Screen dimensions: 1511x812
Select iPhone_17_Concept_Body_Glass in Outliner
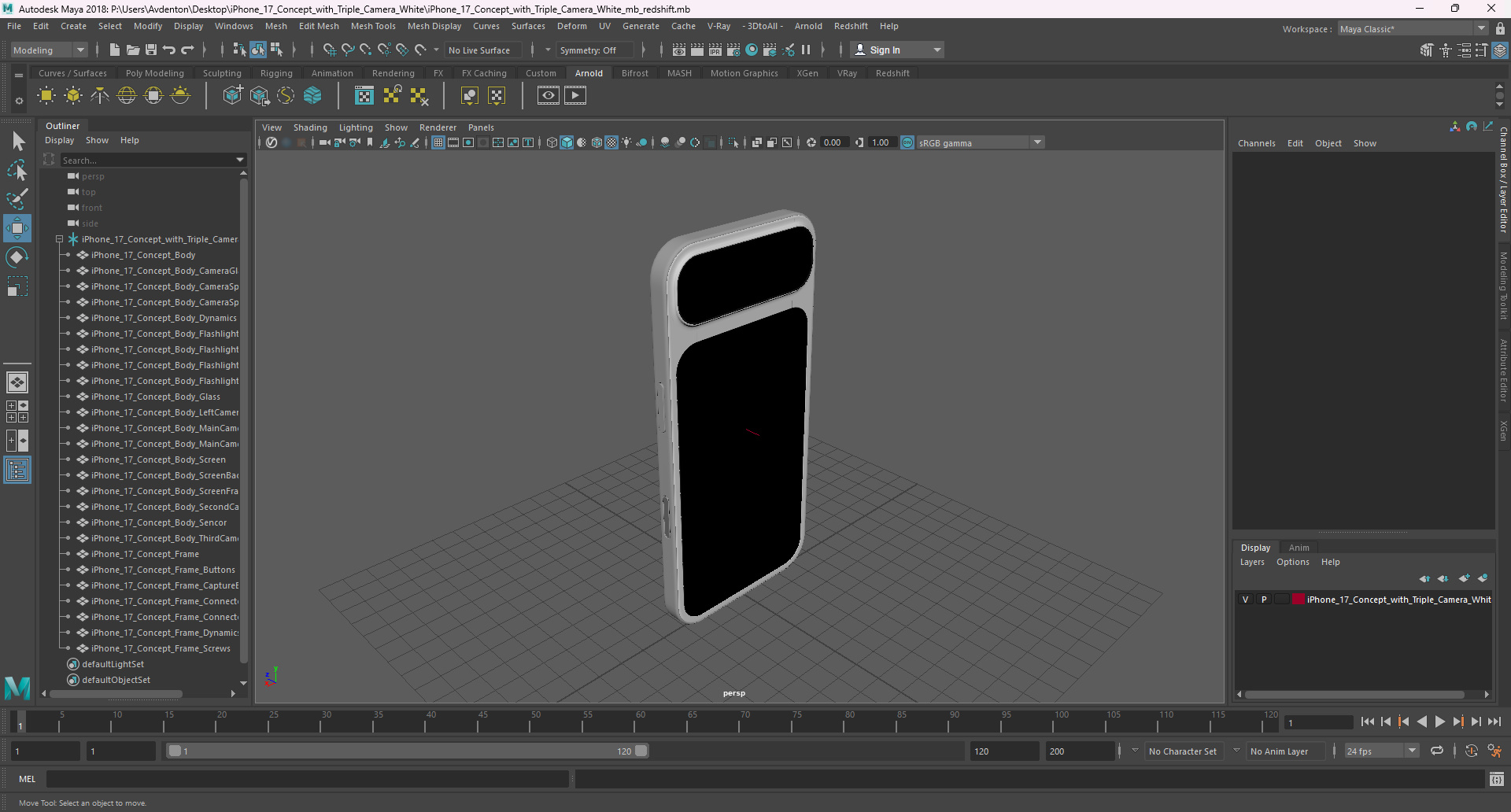point(155,397)
